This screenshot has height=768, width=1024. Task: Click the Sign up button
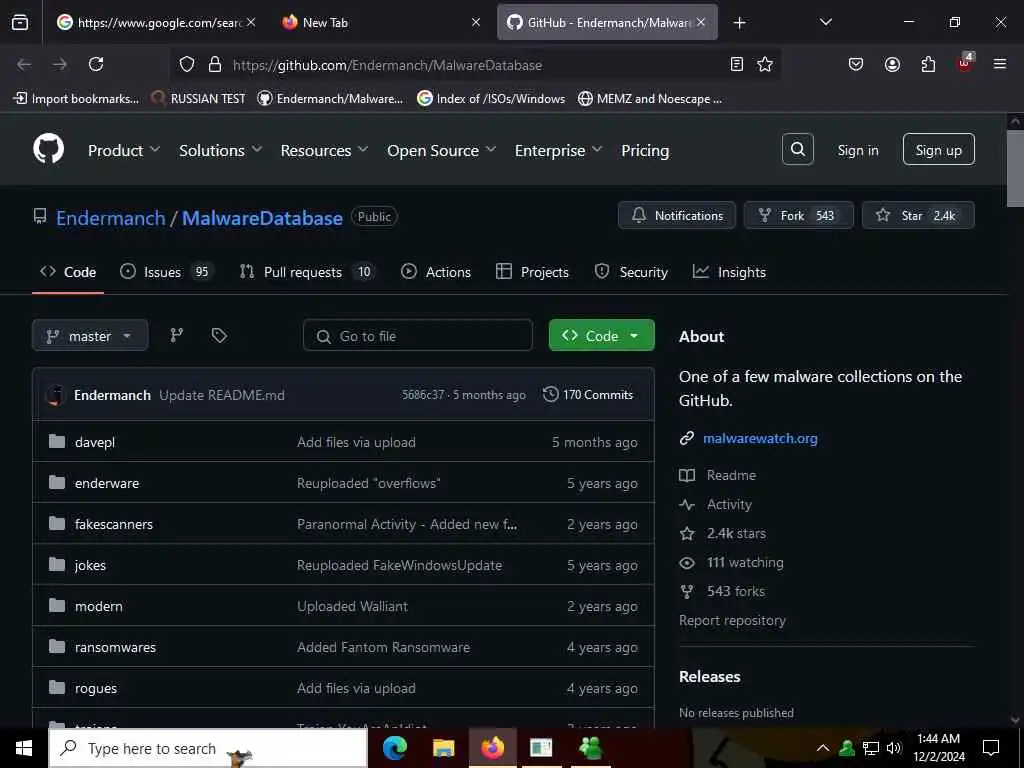point(938,150)
